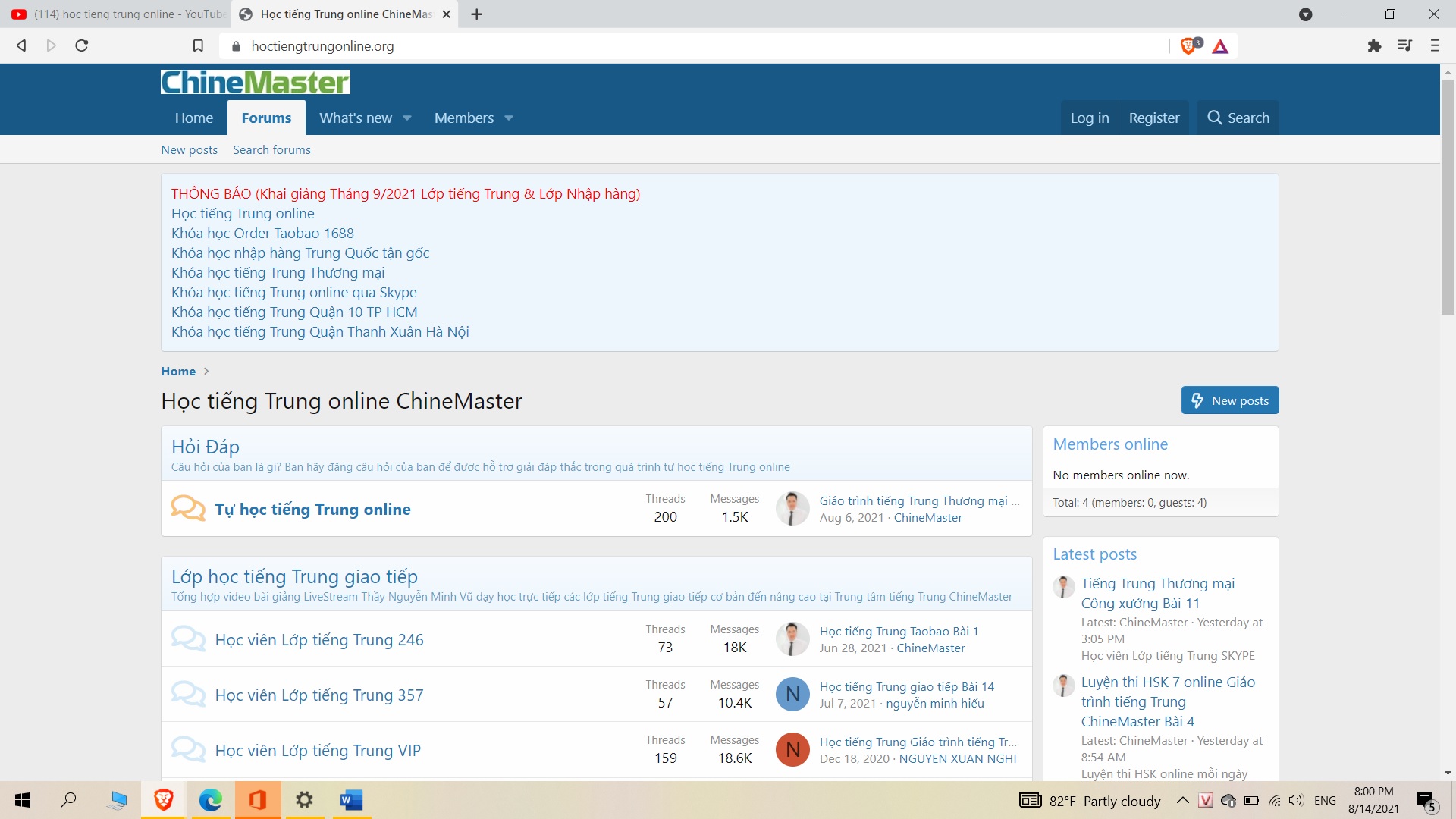Click ChineMaster avatar beside Giáo trình Thương mại post
1456x819 pixels.
(792, 509)
